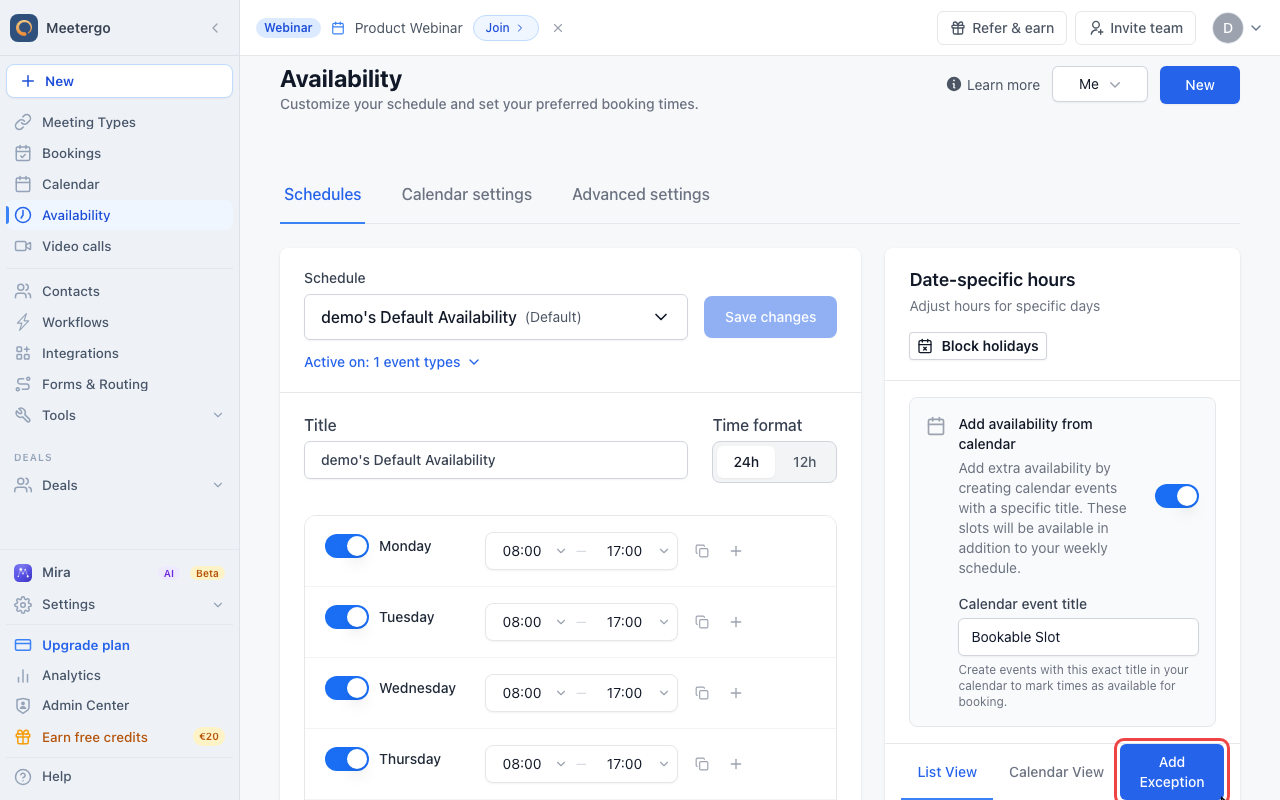Open the Schedule selection dropdown
Image resolution: width=1280 pixels, height=800 pixels.
pyautogui.click(x=496, y=317)
